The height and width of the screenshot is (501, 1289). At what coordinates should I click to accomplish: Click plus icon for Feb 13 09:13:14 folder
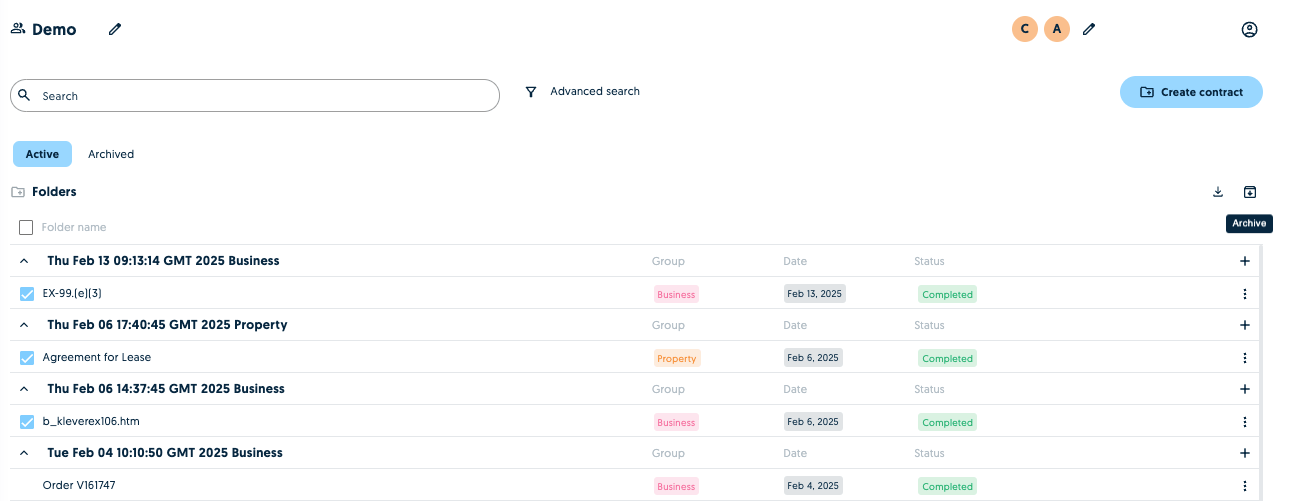pyautogui.click(x=1245, y=261)
